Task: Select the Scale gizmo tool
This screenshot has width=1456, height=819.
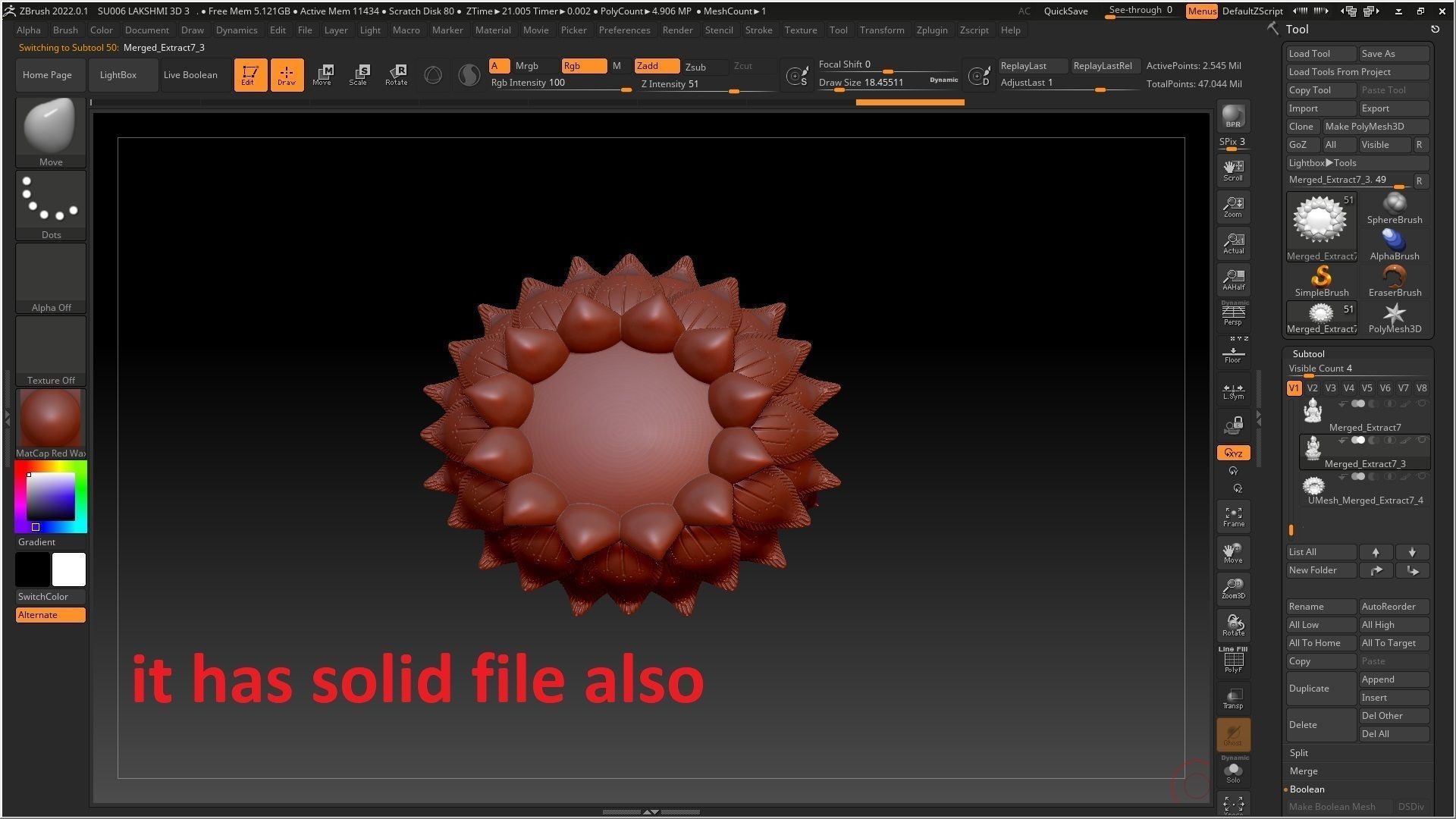Action: (359, 74)
